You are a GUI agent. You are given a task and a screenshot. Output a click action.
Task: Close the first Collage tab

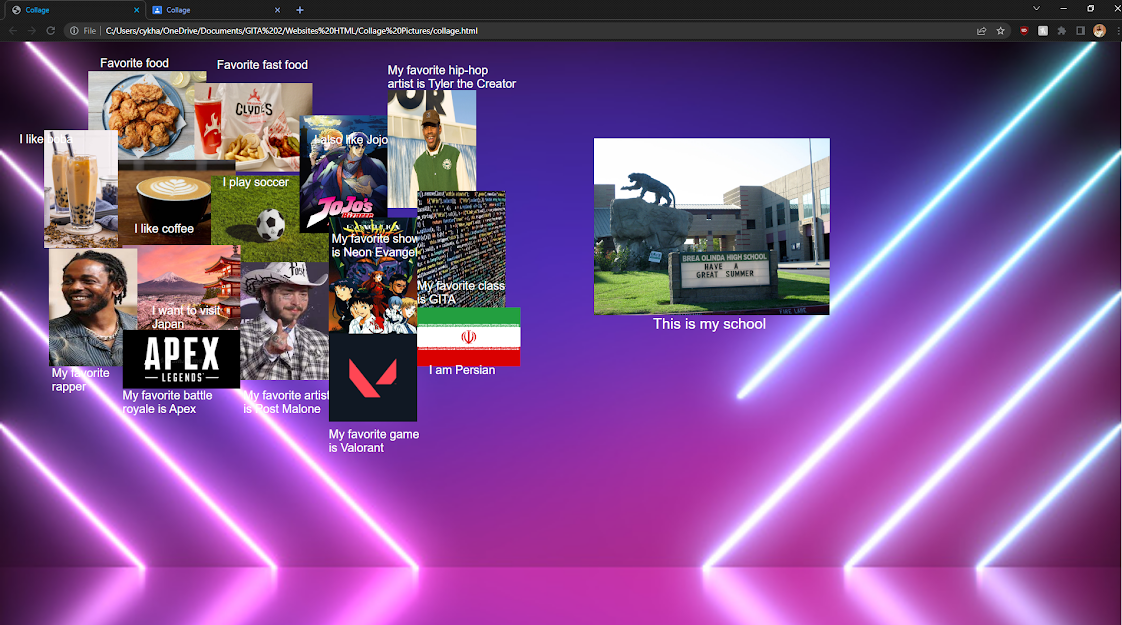(137, 10)
